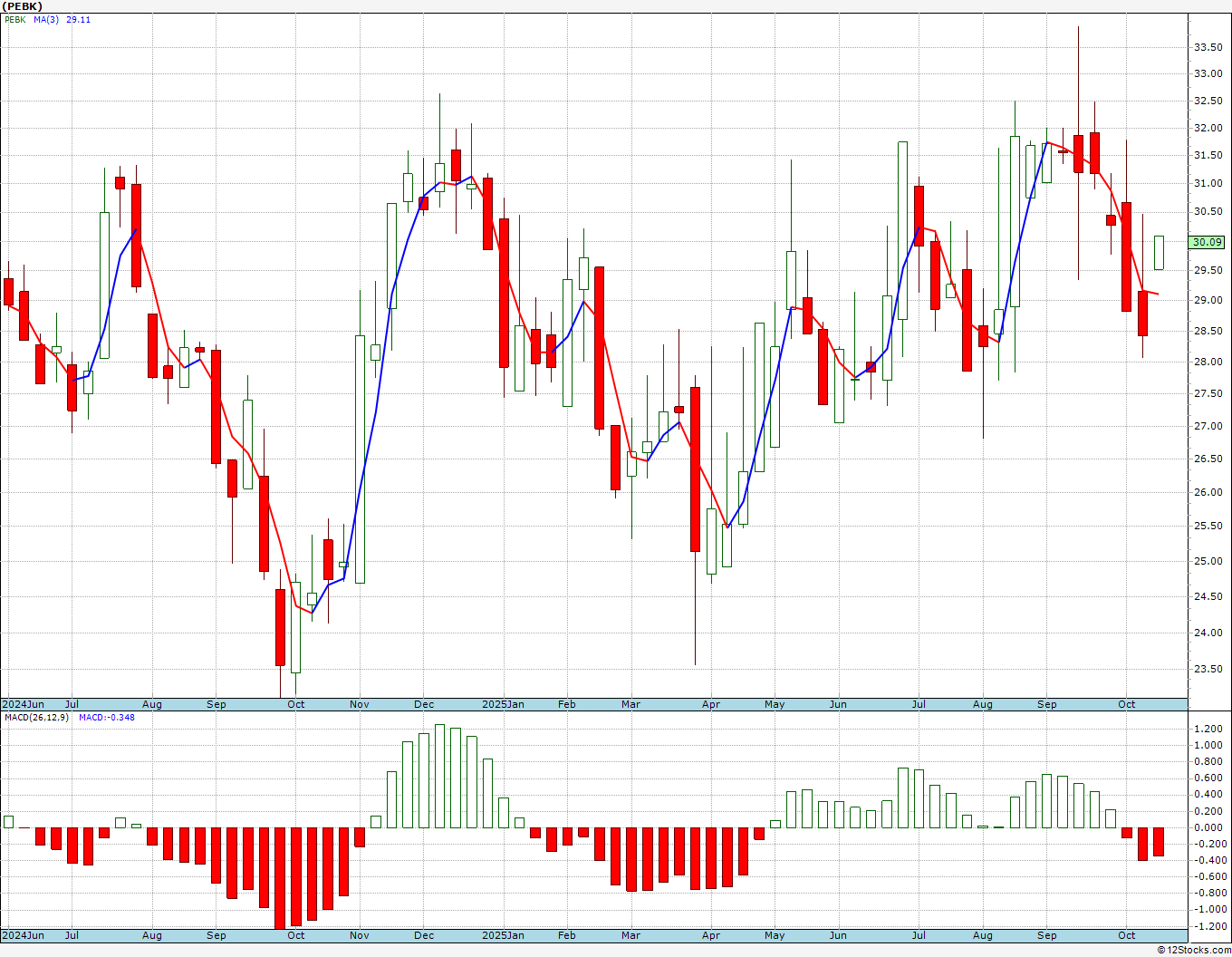The image size is (1232, 957).
Task: Select the 27.00 price axis label
Action: (1208, 427)
